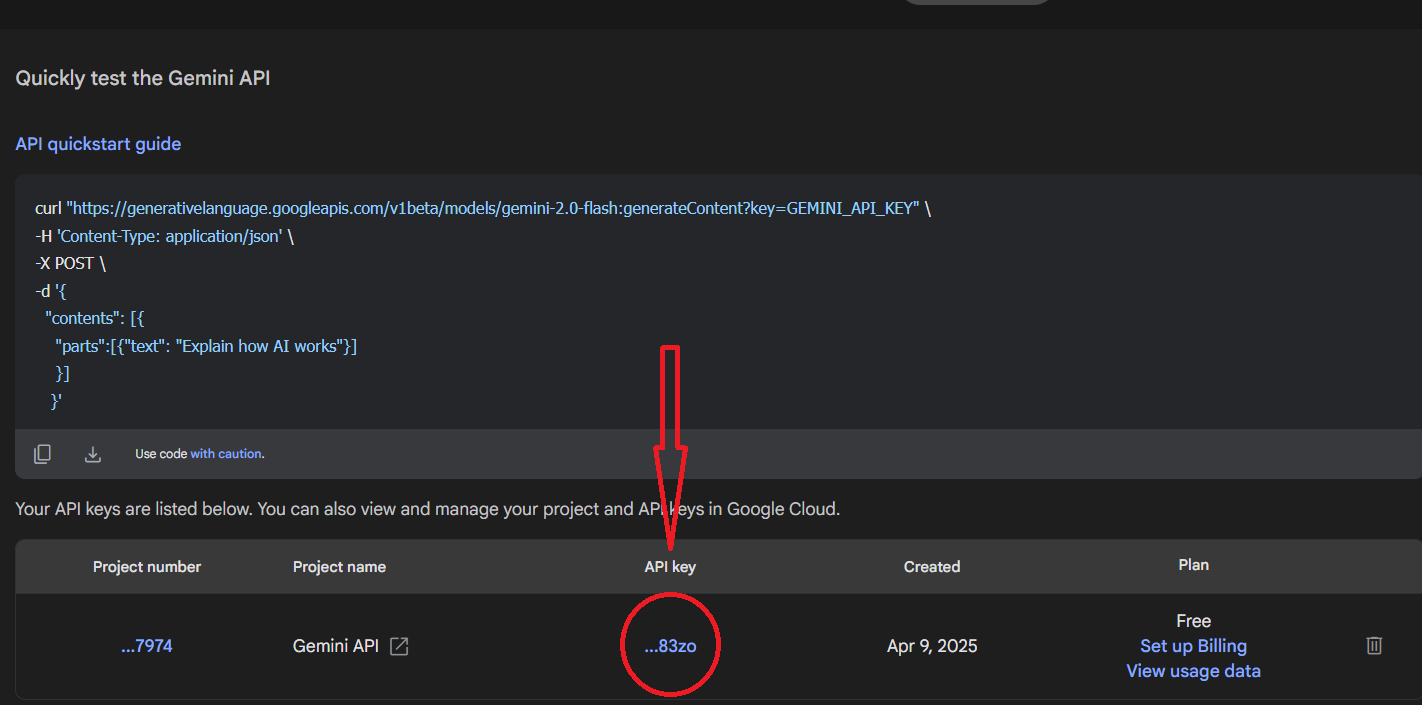The height and width of the screenshot is (705, 1422).
Task: Select the Gemini API project name
Action: point(336,646)
